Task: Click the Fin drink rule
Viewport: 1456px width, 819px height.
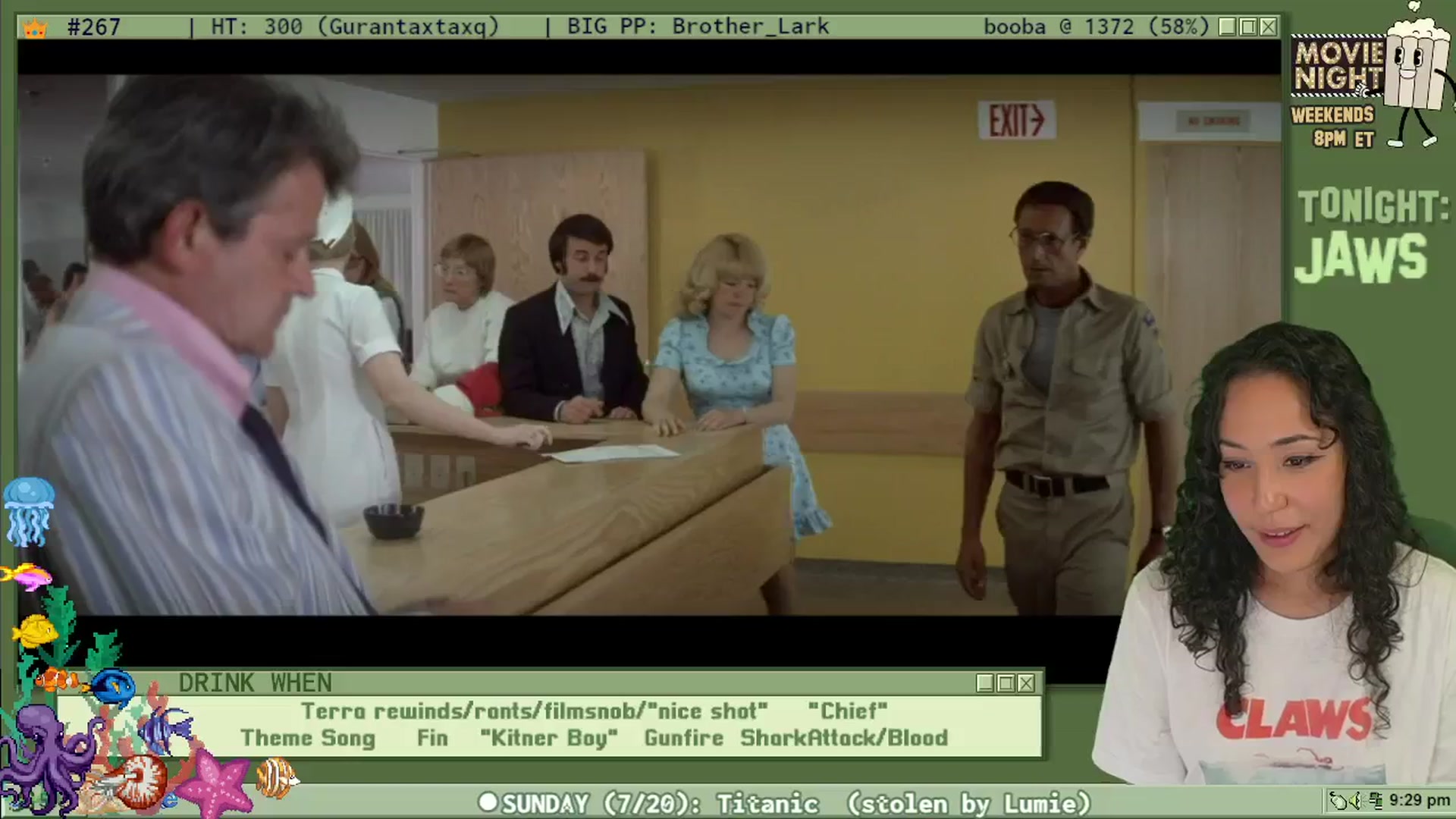Action: tap(432, 738)
